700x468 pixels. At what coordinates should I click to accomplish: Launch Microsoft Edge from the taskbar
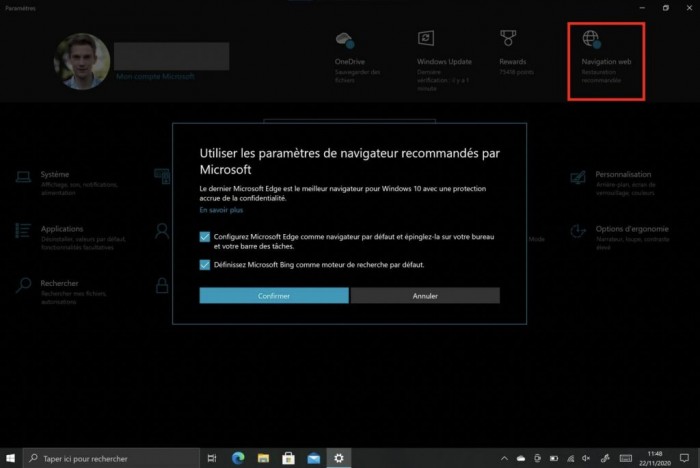click(238, 458)
